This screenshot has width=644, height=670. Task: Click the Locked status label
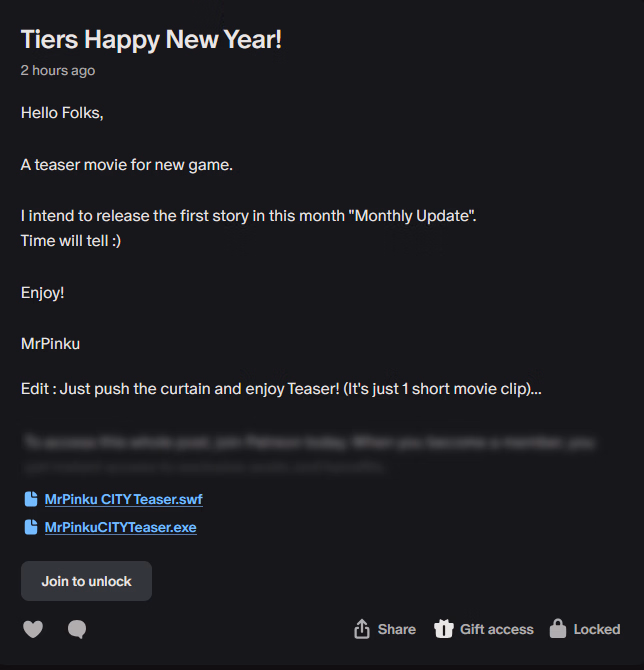tap(597, 629)
